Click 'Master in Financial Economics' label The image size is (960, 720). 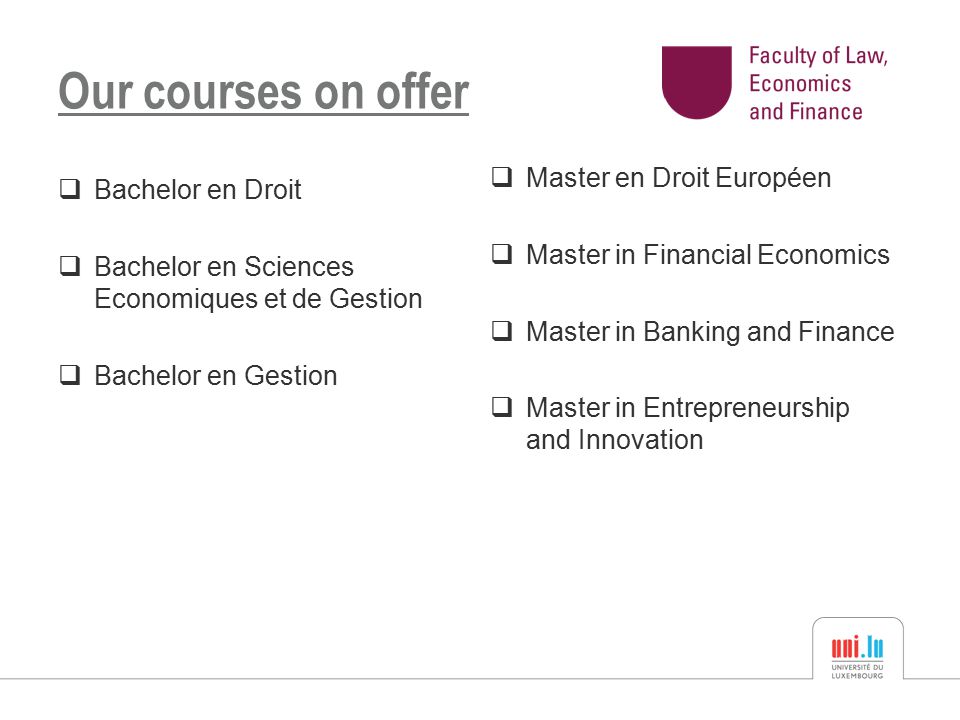pyautogui.click(x=708, y=255)
